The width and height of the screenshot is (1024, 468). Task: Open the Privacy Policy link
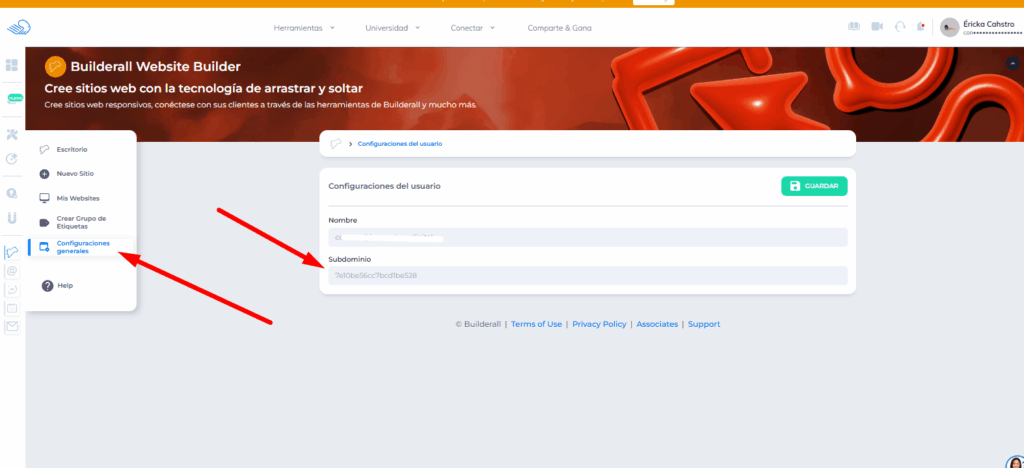coord(599,324)
